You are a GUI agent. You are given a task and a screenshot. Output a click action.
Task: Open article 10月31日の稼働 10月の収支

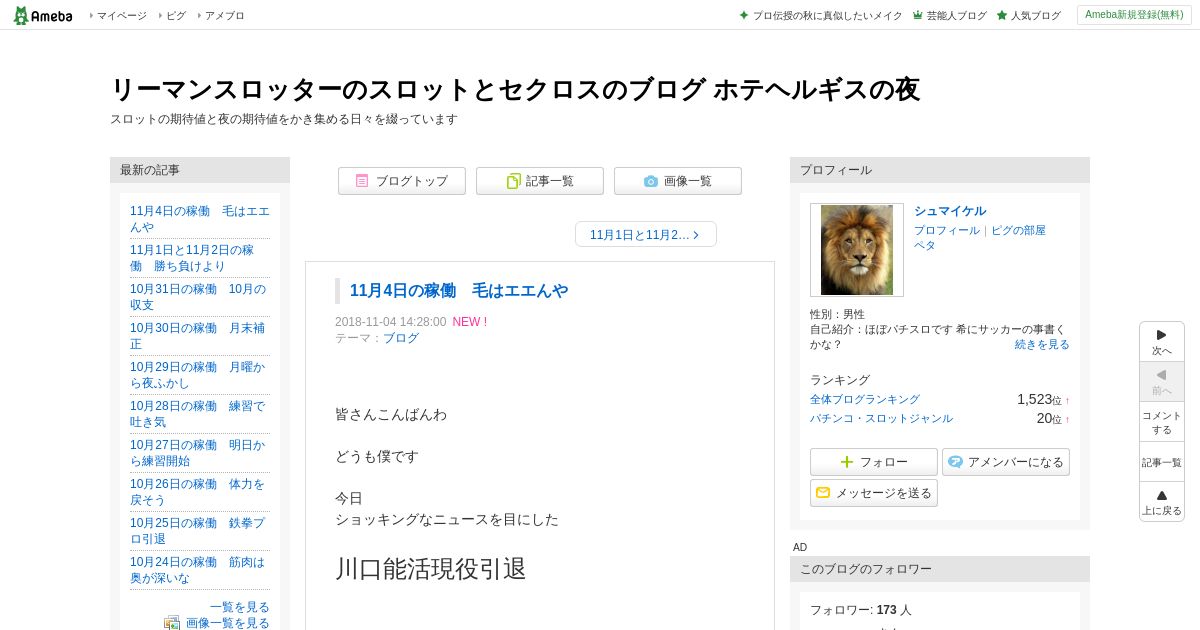pyautogui.click(x=200, y=297)
